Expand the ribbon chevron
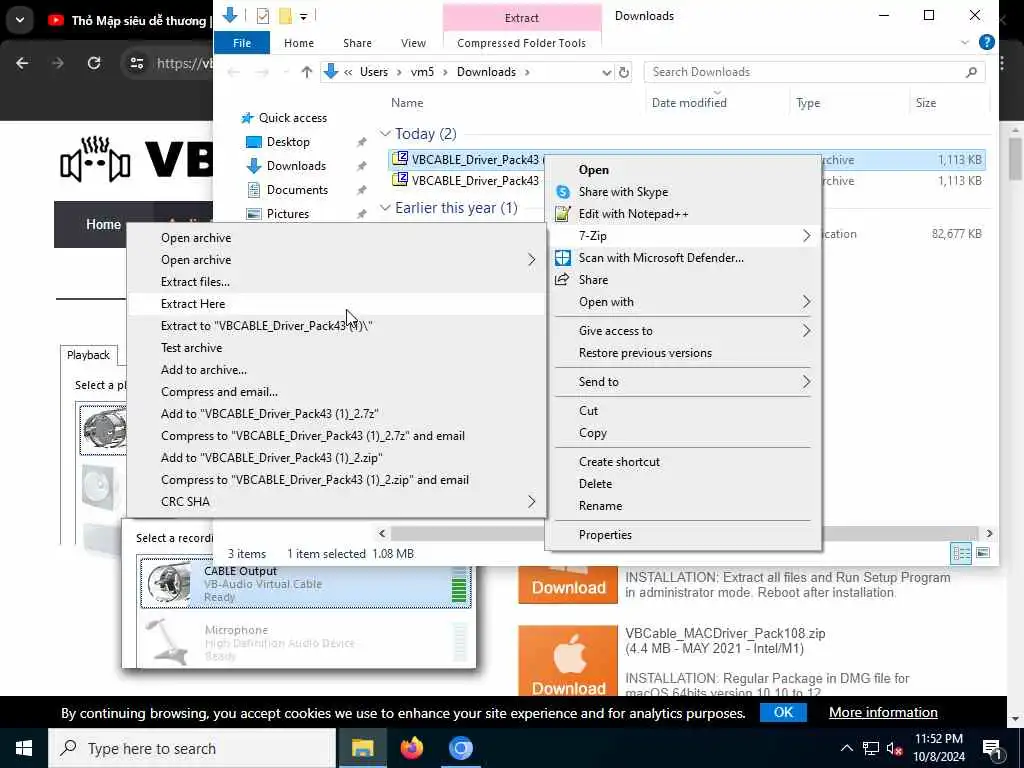Viewport: 1024px width, 768px height. pyautogui.click(x=965, y=43)
